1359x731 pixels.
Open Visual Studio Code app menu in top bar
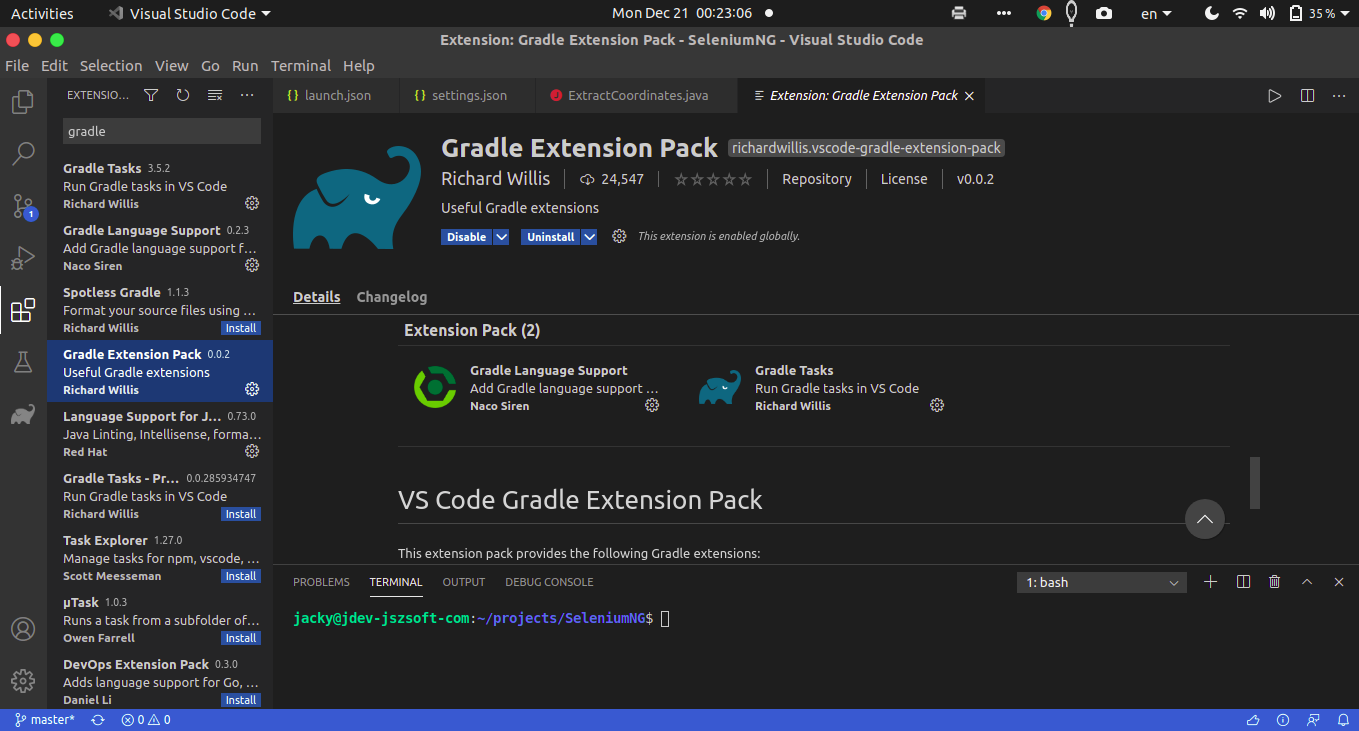tap(188, 13)
